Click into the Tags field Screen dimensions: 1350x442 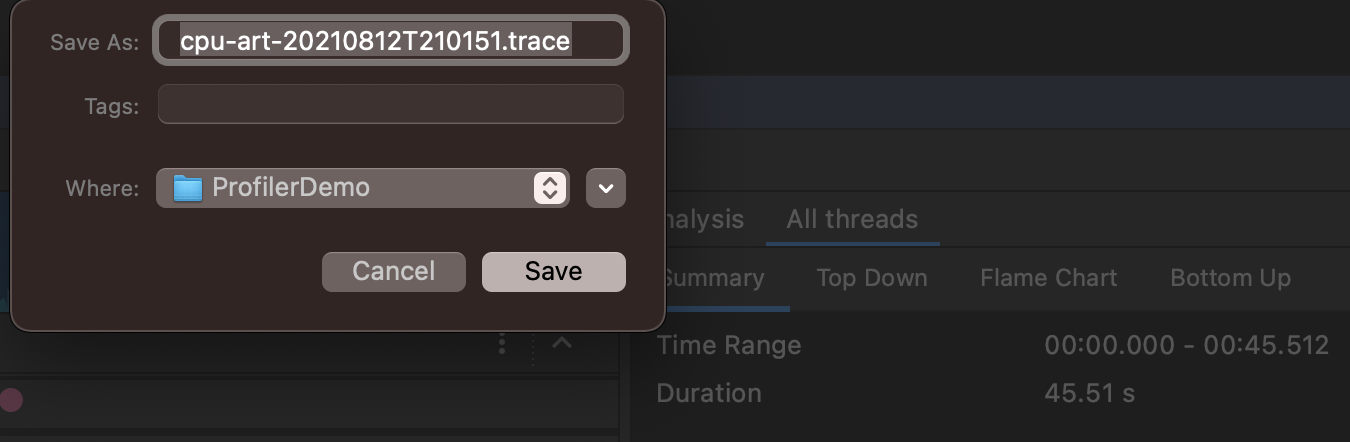point(391,104)
